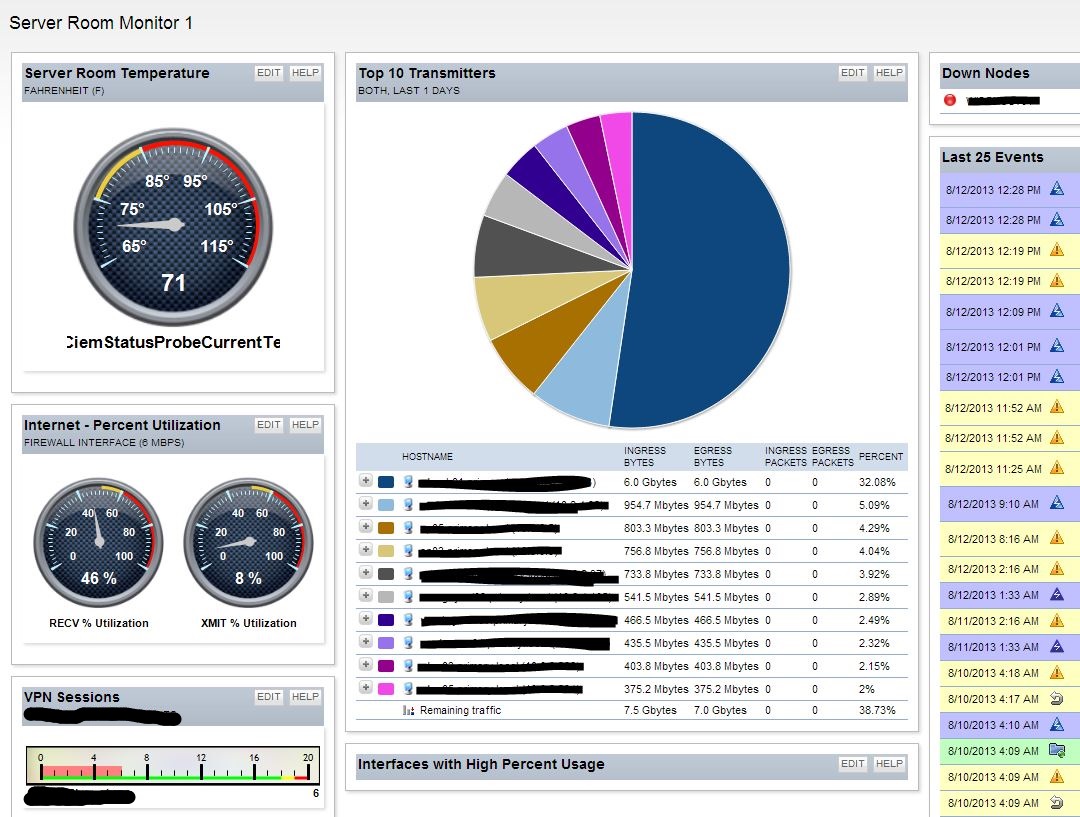1080x817 pixels.
Task: Click the 'Last 25 Events' panel heading
Action: pyautogui.click(x=993, y=157)
